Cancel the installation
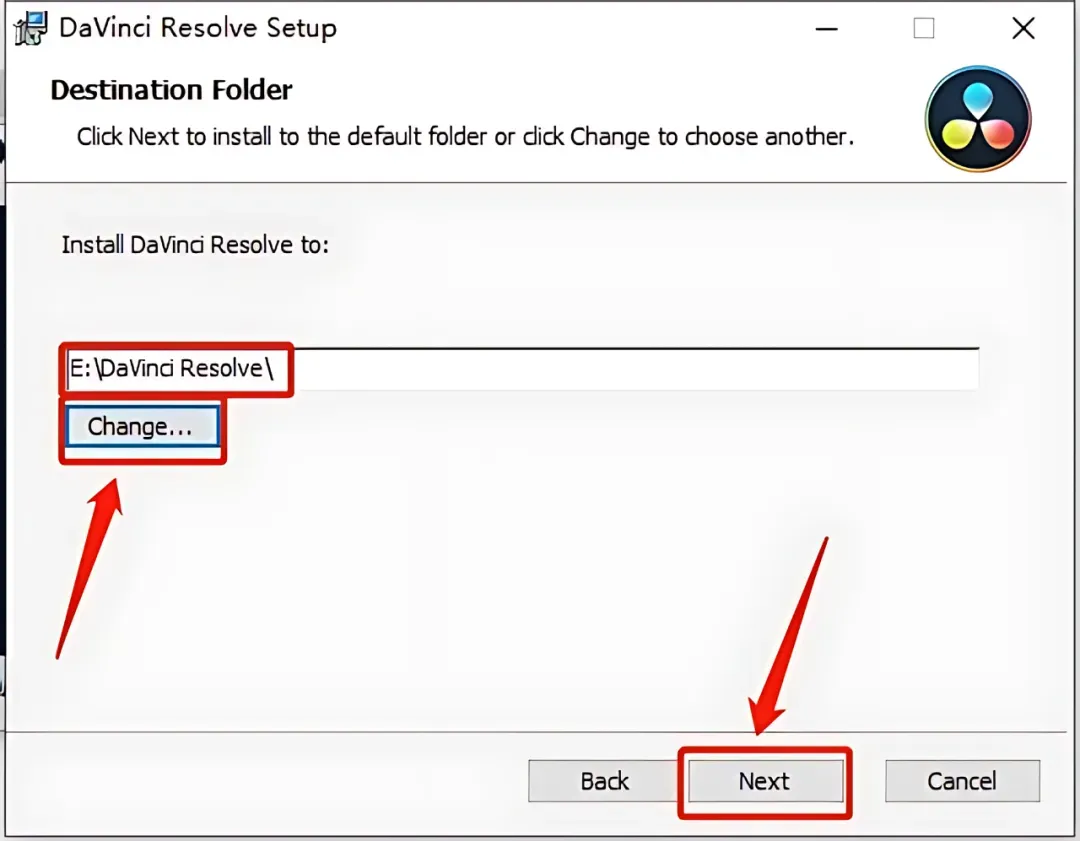Image resolution: width=1080 pixels, height=841 pixels. pyautogui.click(x=962, y=781)
